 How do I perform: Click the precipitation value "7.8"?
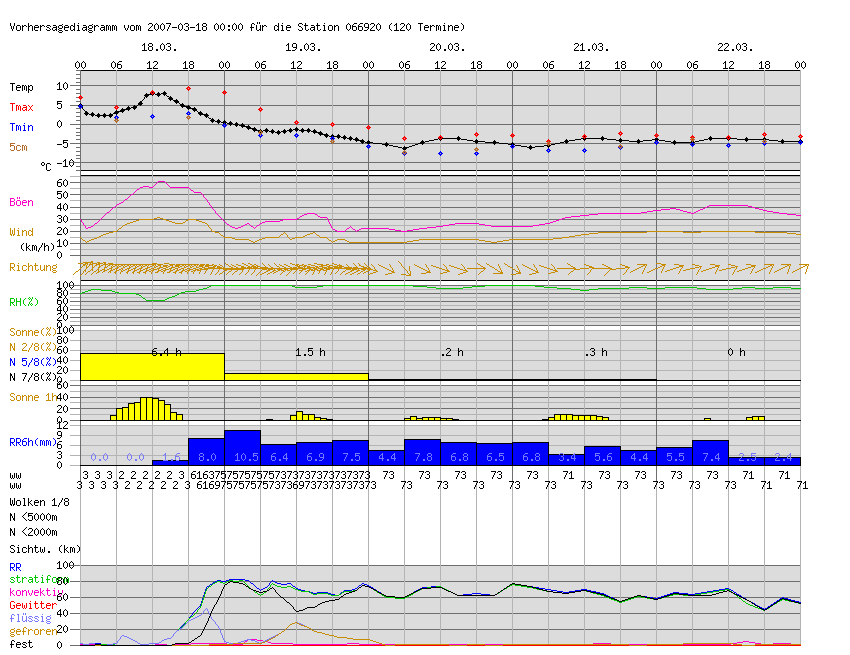coord(423,457)
